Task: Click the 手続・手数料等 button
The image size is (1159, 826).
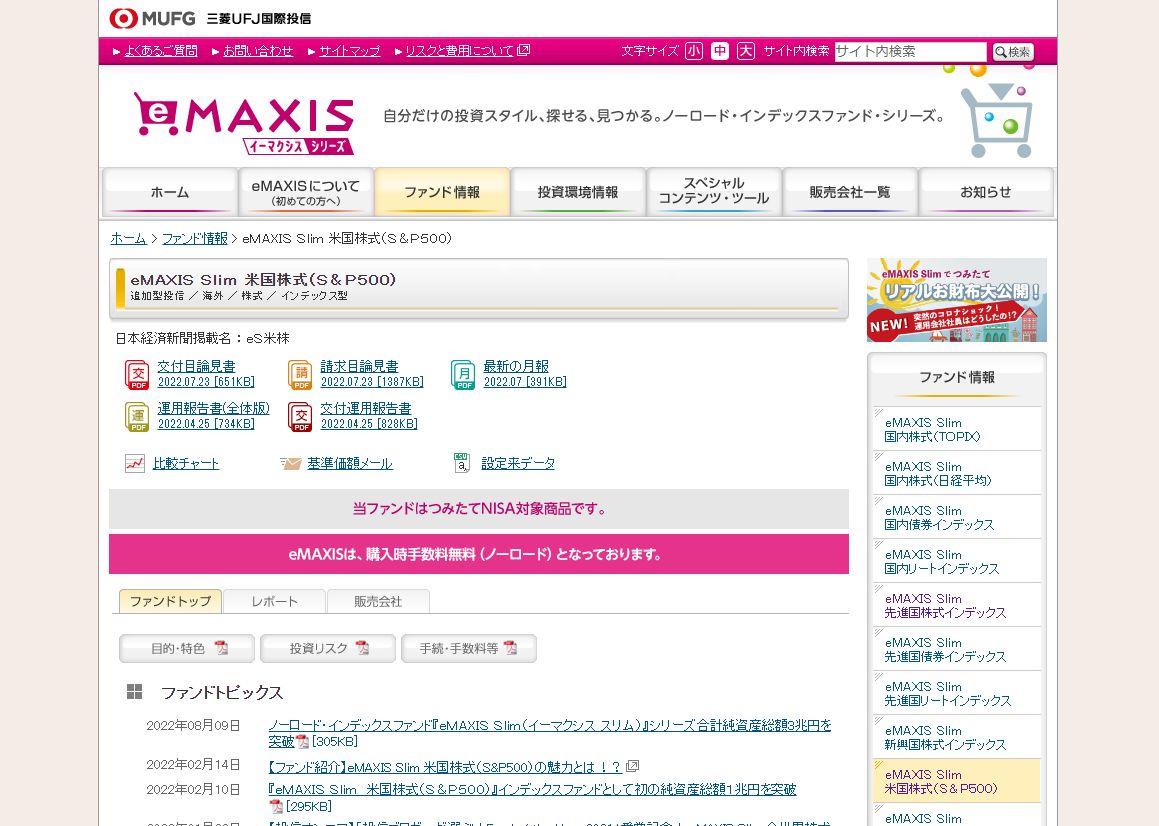Action: 469,649
